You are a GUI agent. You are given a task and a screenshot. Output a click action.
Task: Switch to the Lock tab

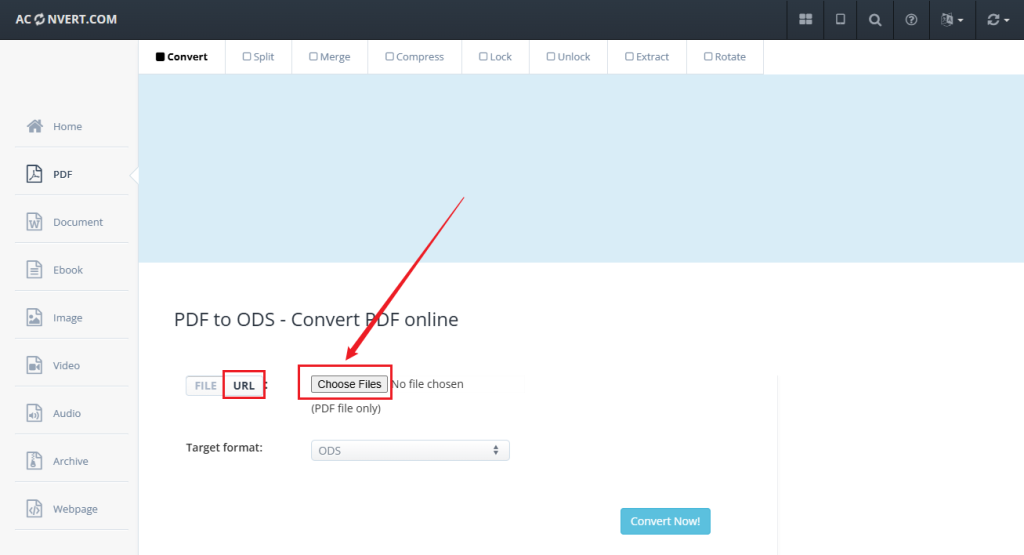496,57
